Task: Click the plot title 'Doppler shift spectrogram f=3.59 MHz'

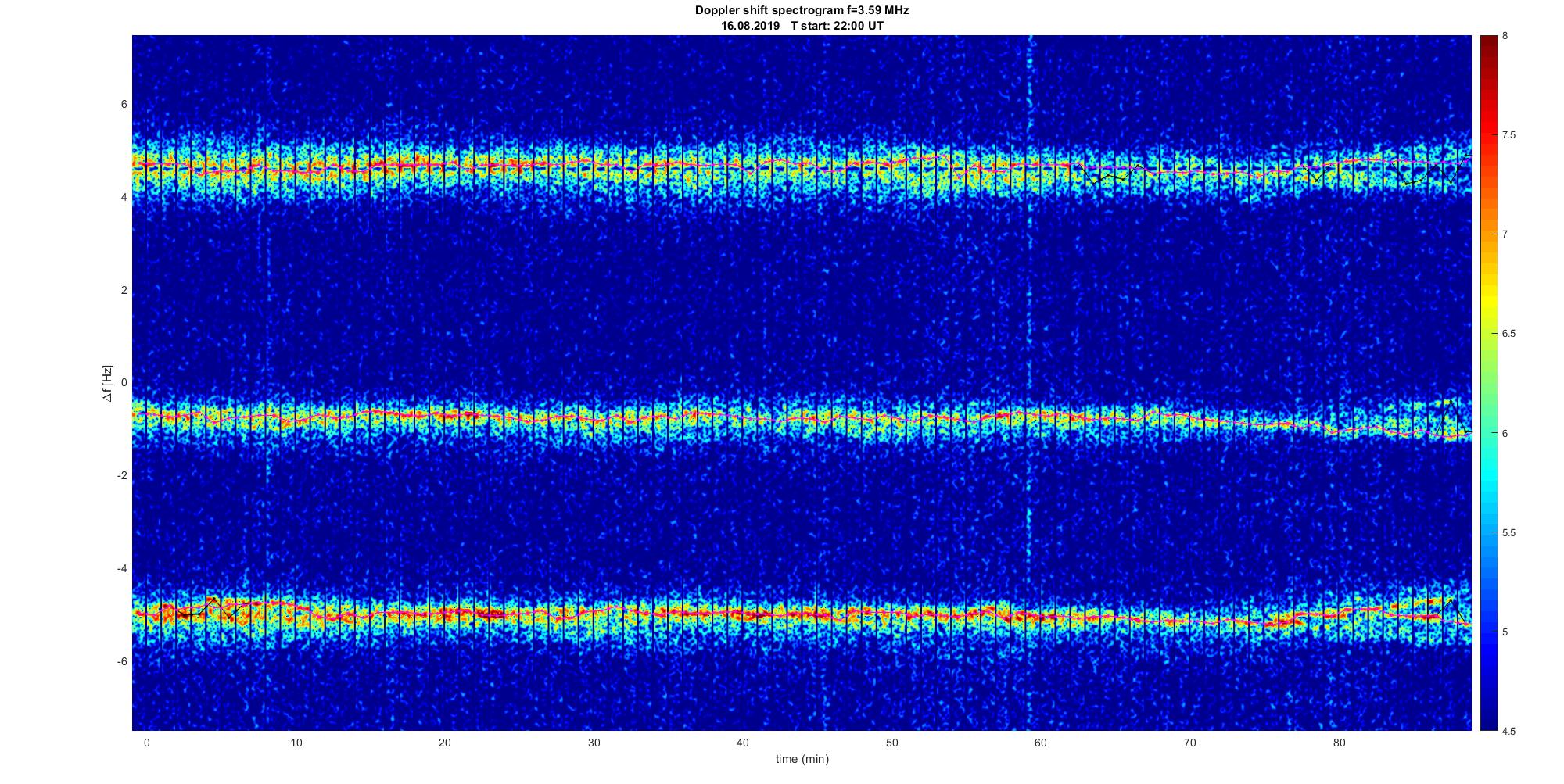Action: click(802, 10)
